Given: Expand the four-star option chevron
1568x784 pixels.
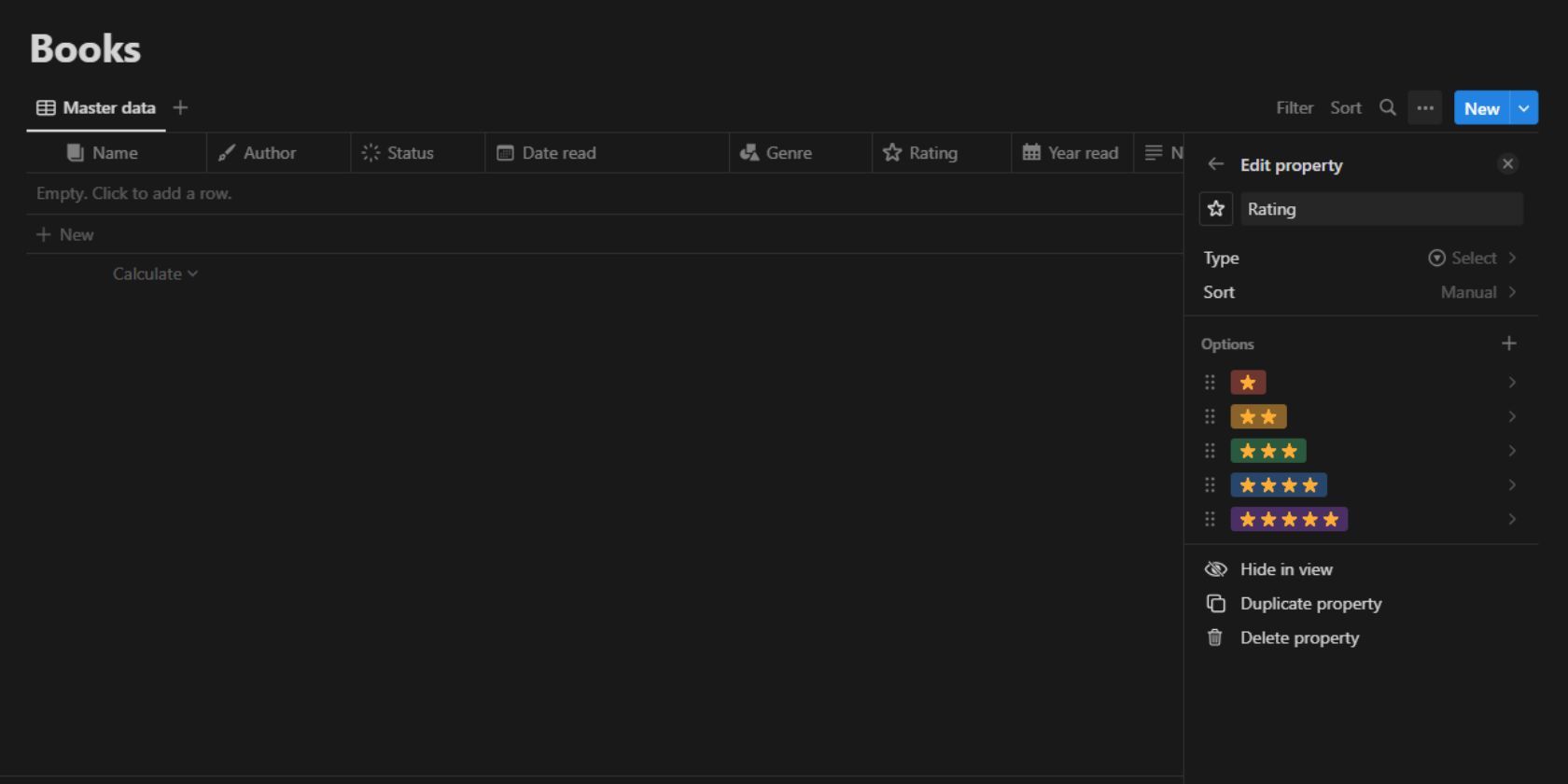Looking at the screenshot, I should pos(1512,484).
